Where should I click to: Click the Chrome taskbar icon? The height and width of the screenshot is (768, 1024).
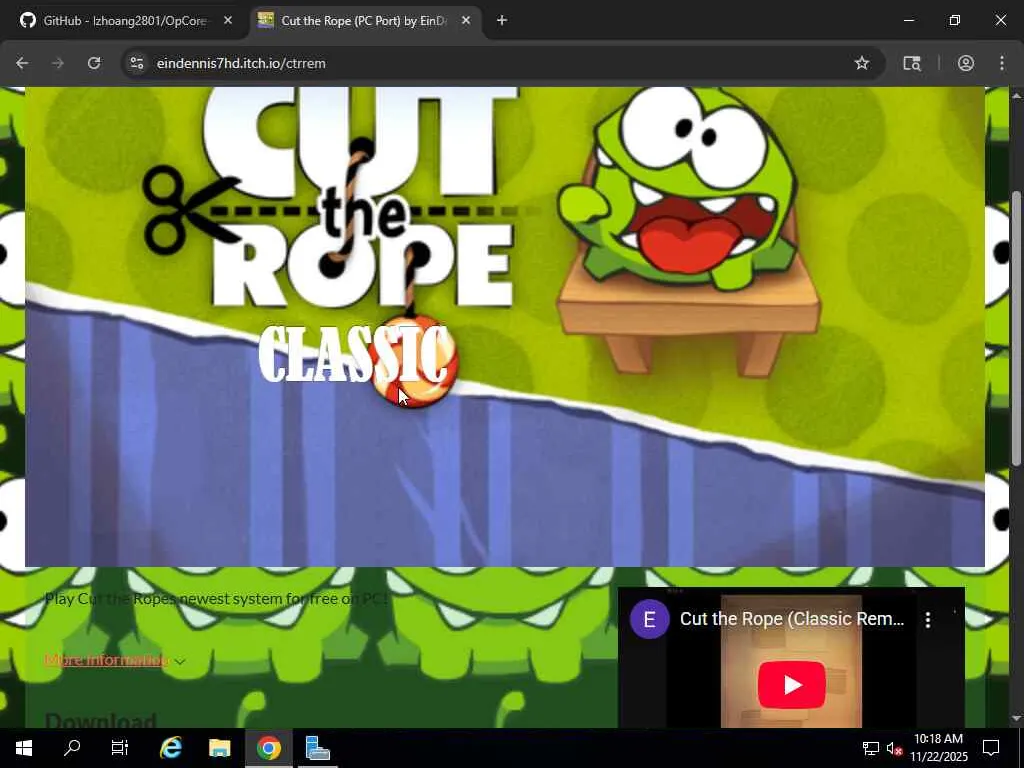point(268,748)
